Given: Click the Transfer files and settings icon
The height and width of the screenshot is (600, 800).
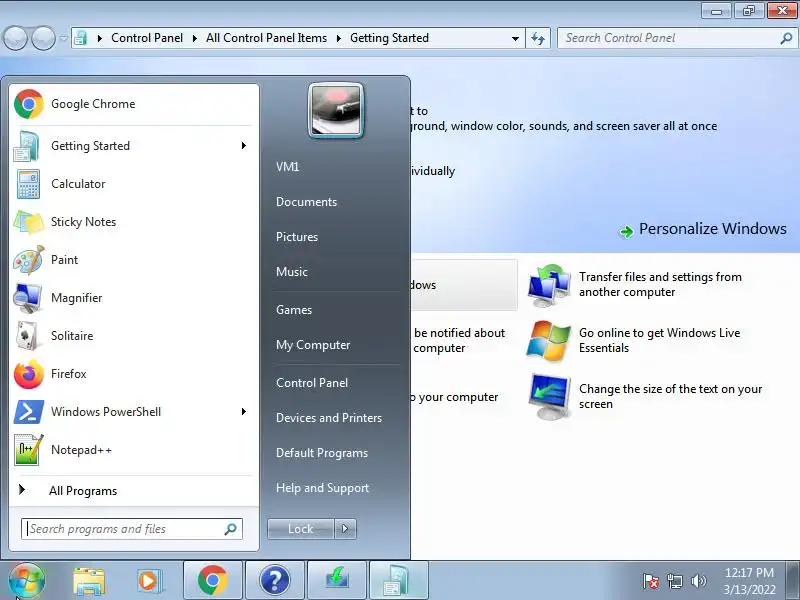Looking at the screenshot, I should coord(549,285).
